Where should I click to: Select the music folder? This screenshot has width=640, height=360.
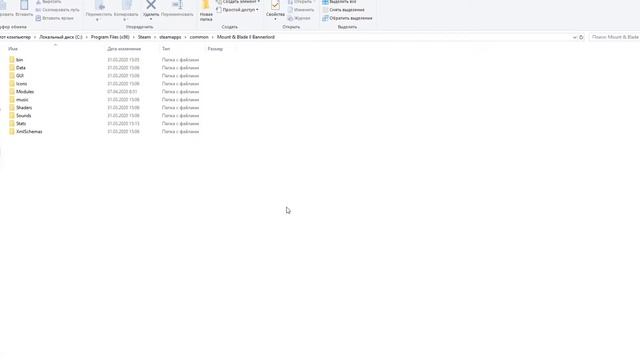19,100
